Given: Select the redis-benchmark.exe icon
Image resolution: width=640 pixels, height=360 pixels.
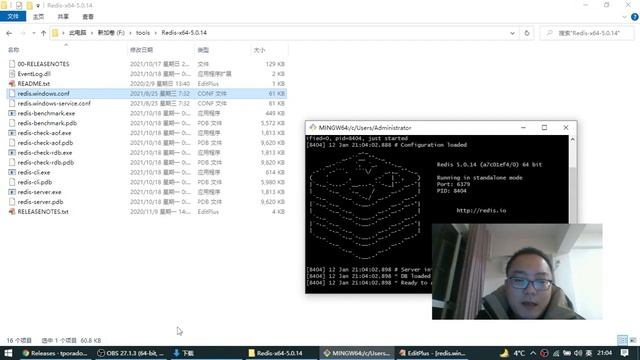Looking at the screenshot, I should pyautogui.click(x=12, y=113).
